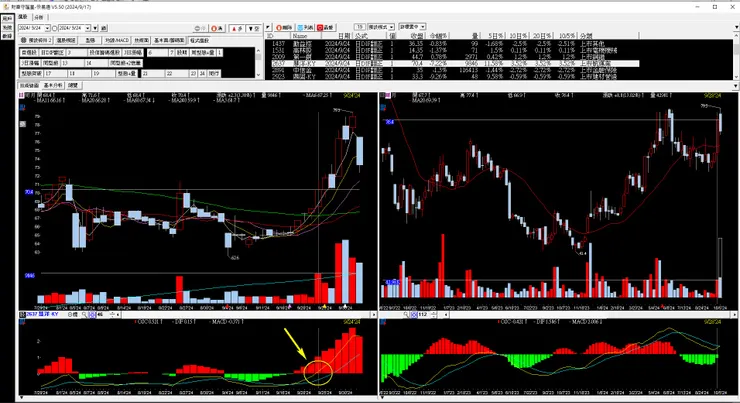Image resolution: width=740 pixels, height=403 pixels.
Task: Click the condition slot numbered 6
Action: point(158,52)
